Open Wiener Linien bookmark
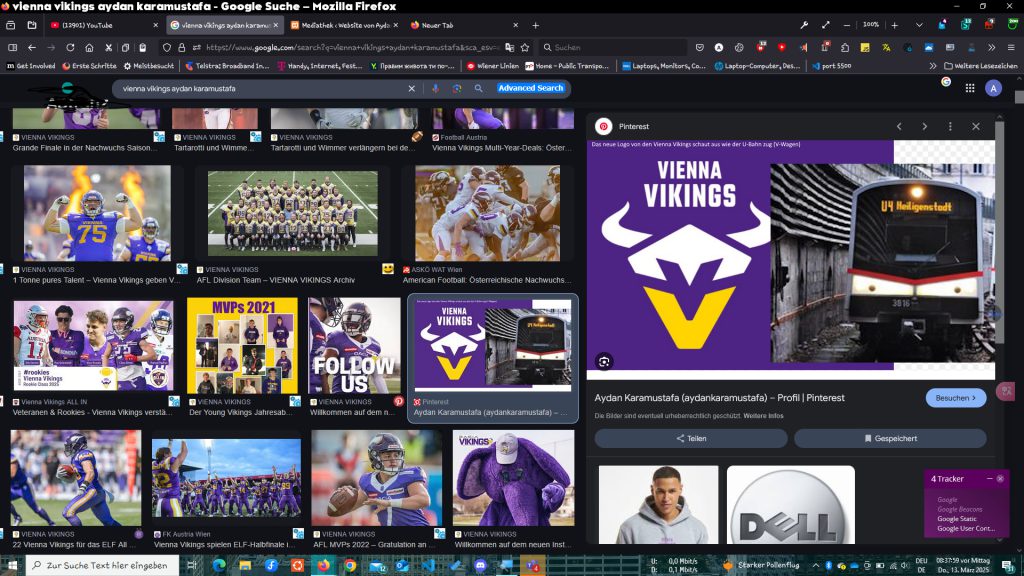1024x576 pixels. click(493, 66)
